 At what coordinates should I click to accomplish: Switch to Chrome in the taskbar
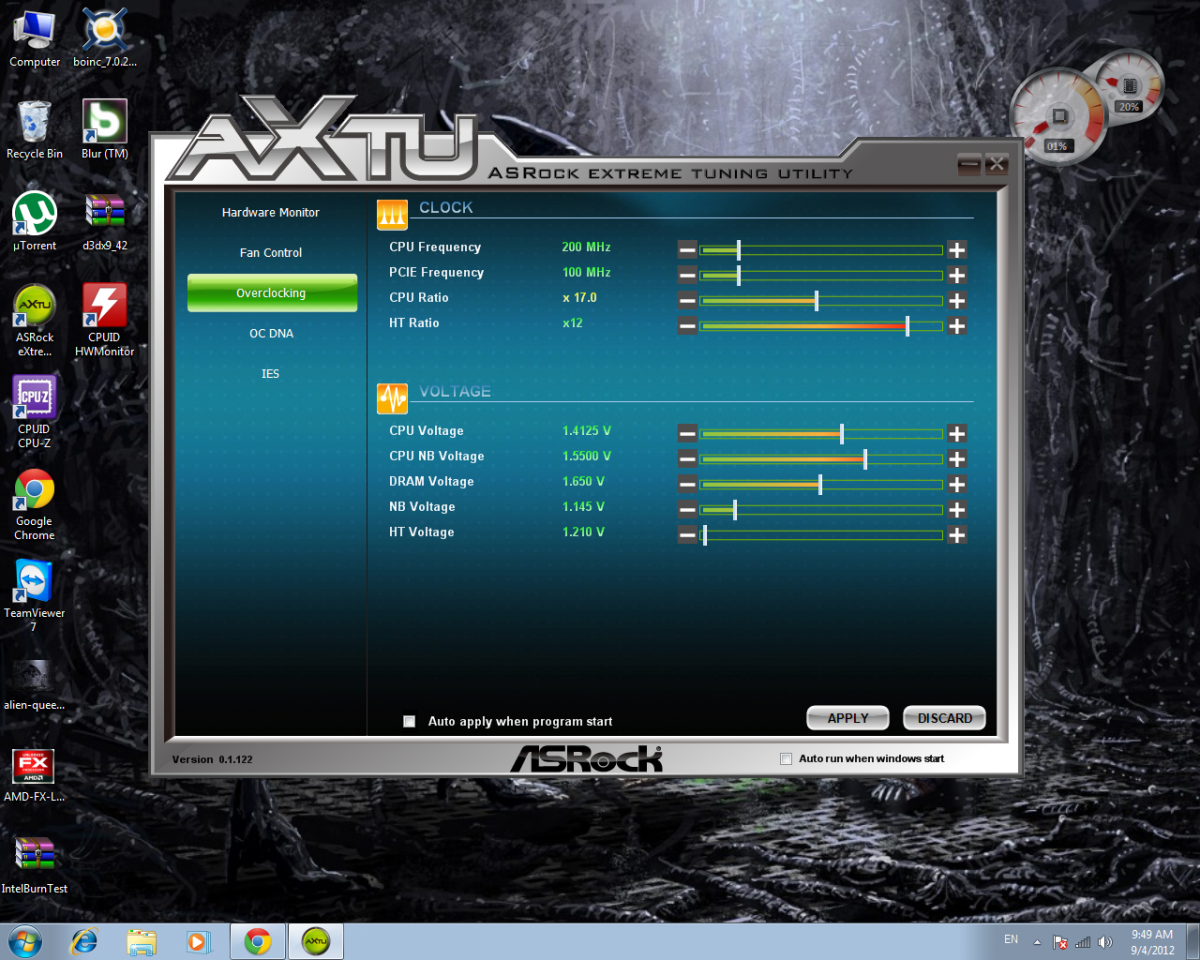pos(258,941)
